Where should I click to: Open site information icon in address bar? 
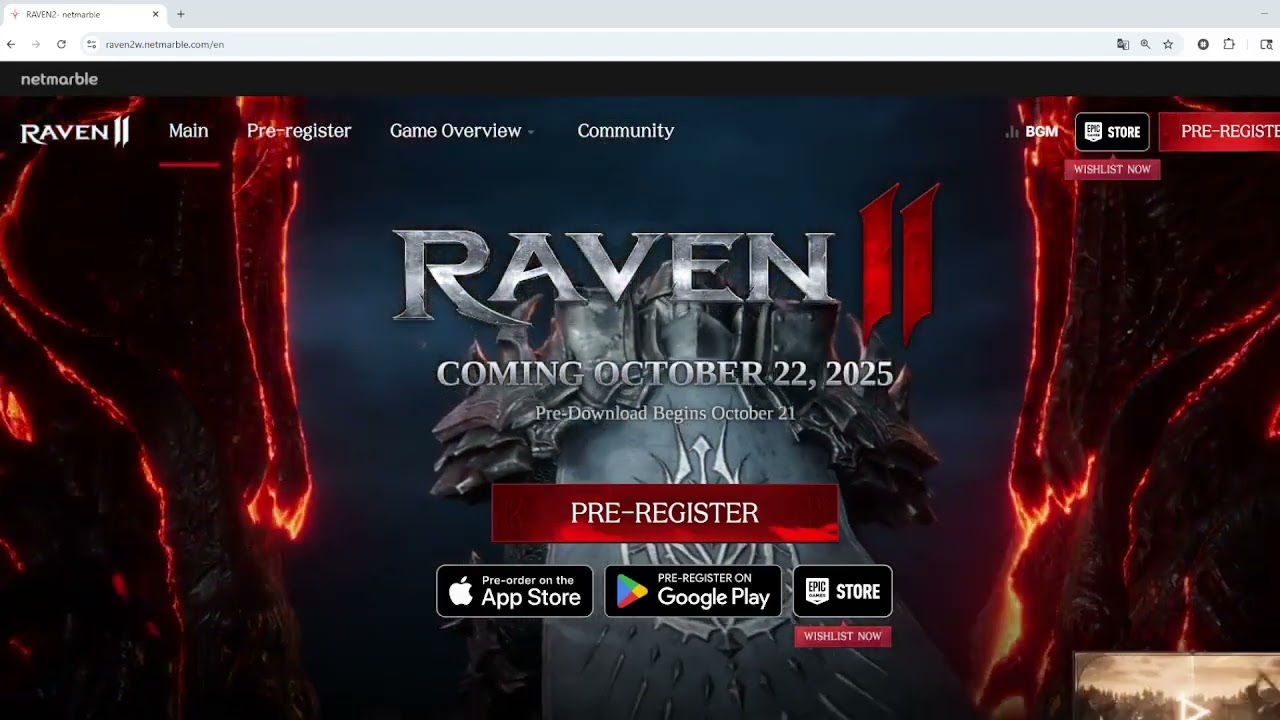coord(91,44)
